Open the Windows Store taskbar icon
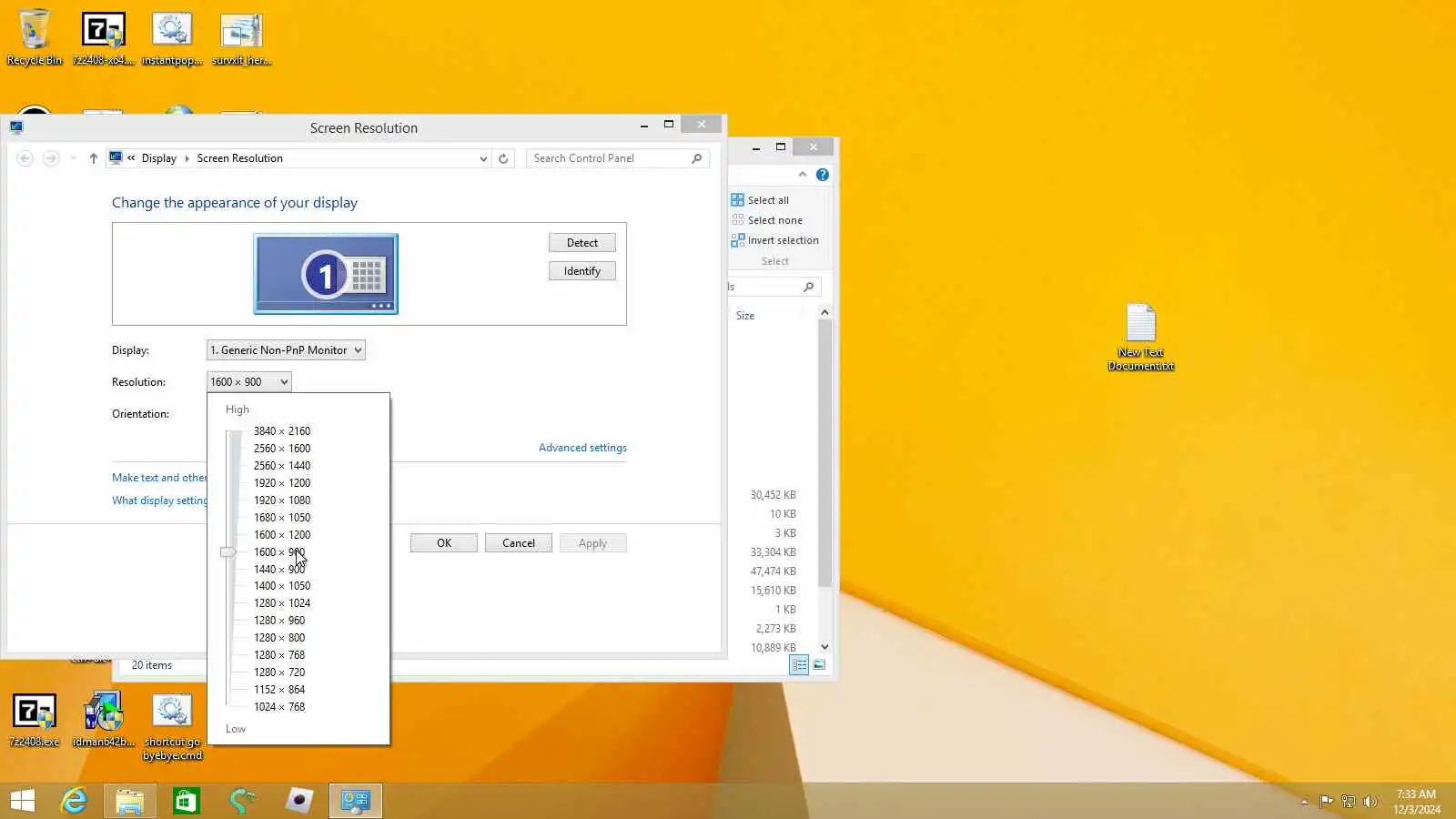 tap(187, 801)
